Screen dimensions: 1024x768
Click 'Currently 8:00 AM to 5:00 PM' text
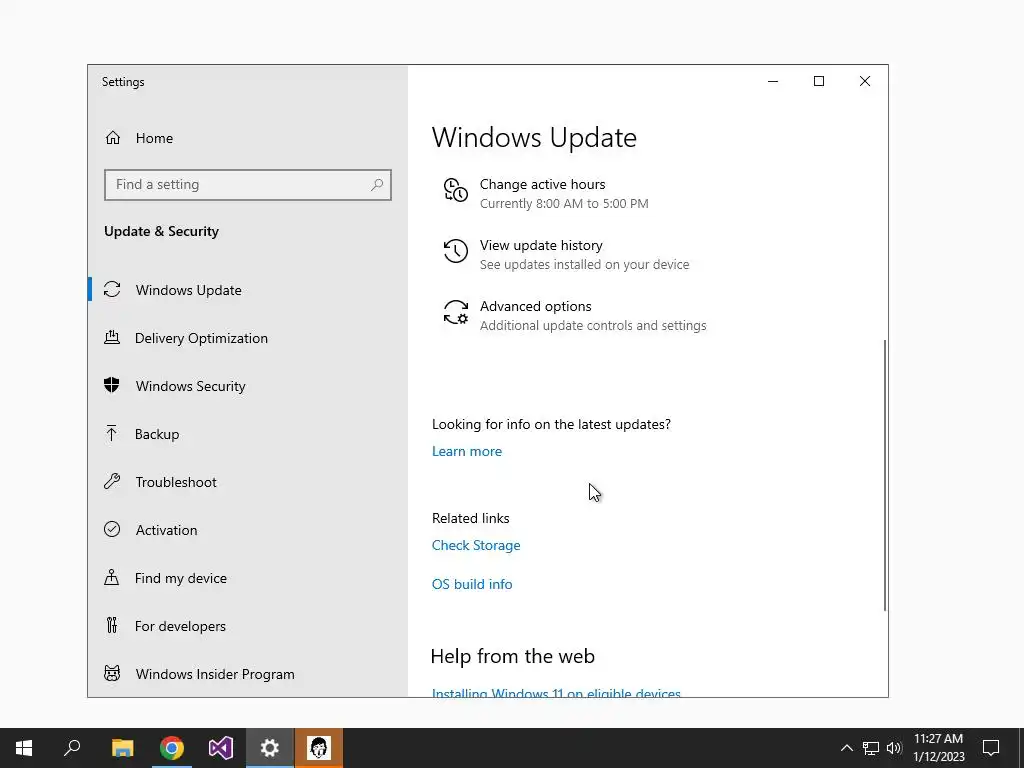[x=564, y=204]
